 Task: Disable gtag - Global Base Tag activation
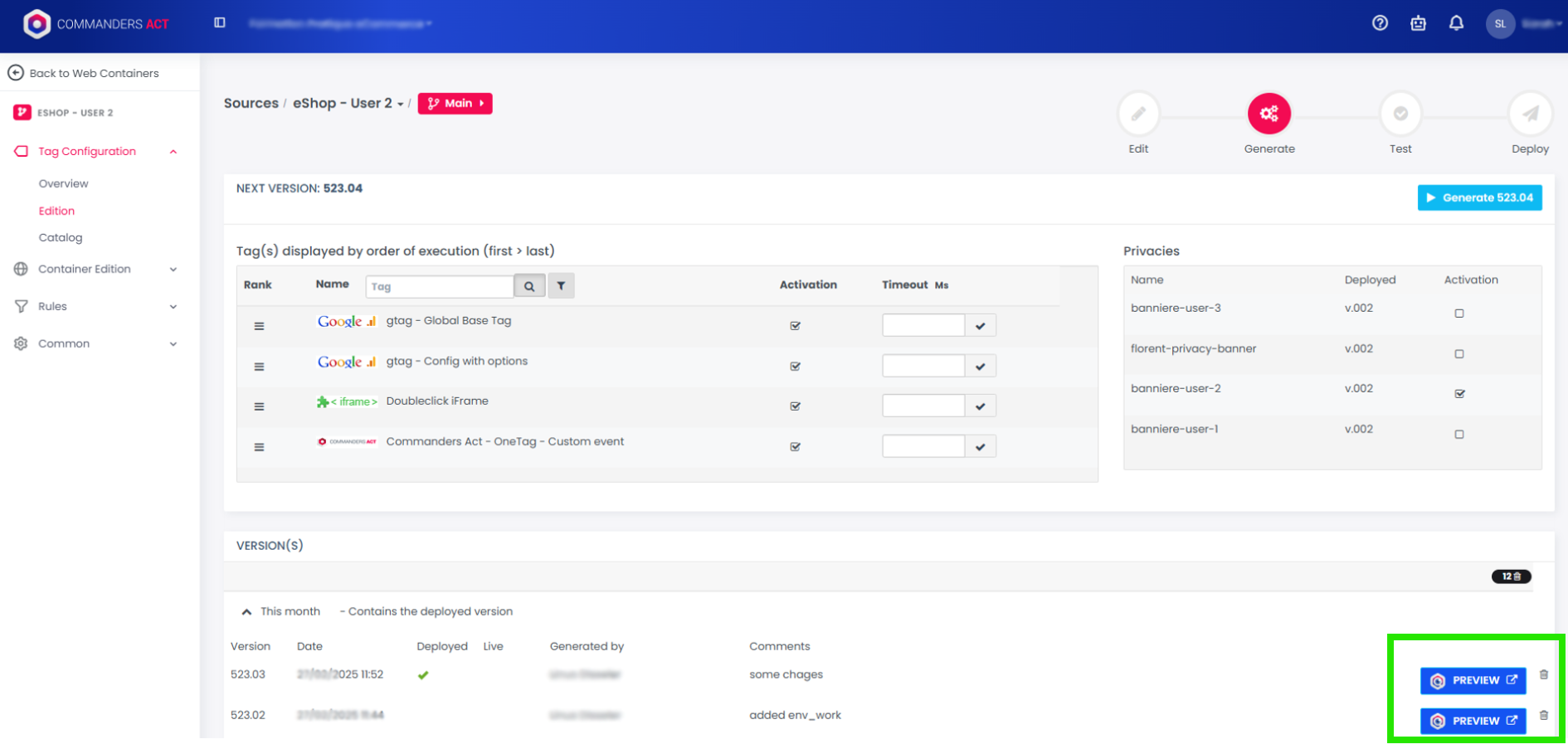point(795,326)
